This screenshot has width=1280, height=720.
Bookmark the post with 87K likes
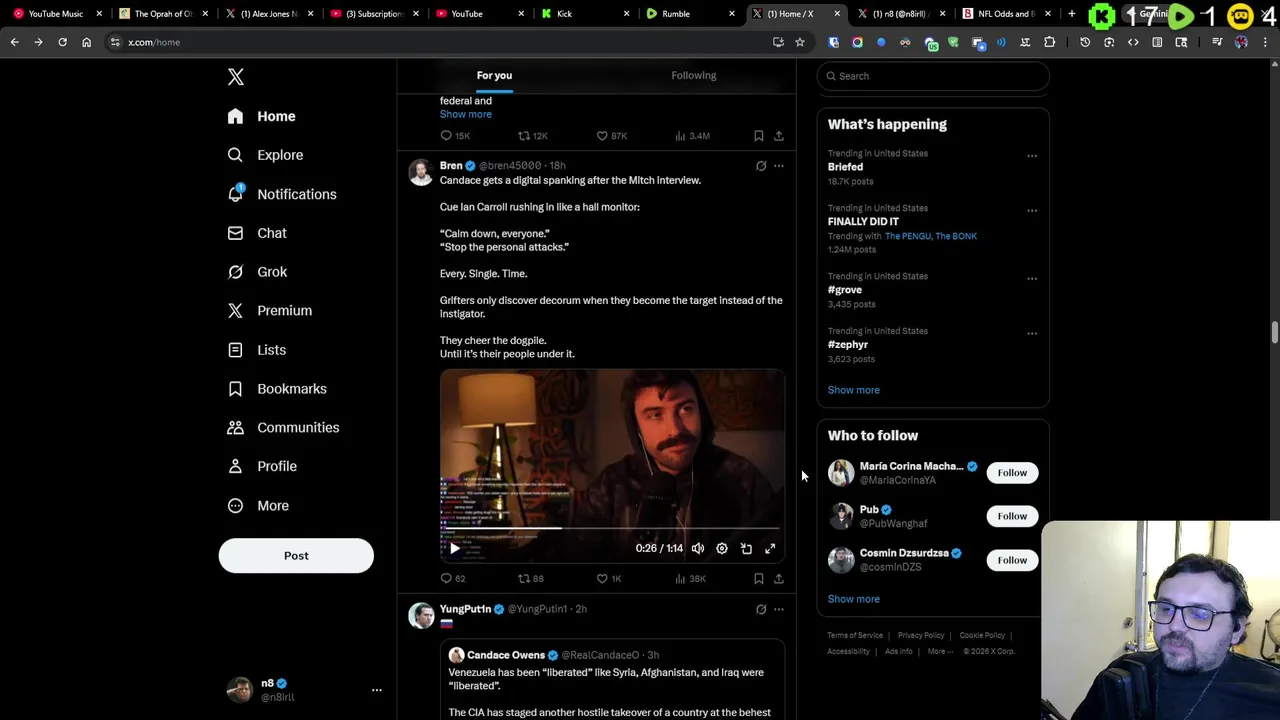point(759,136)
